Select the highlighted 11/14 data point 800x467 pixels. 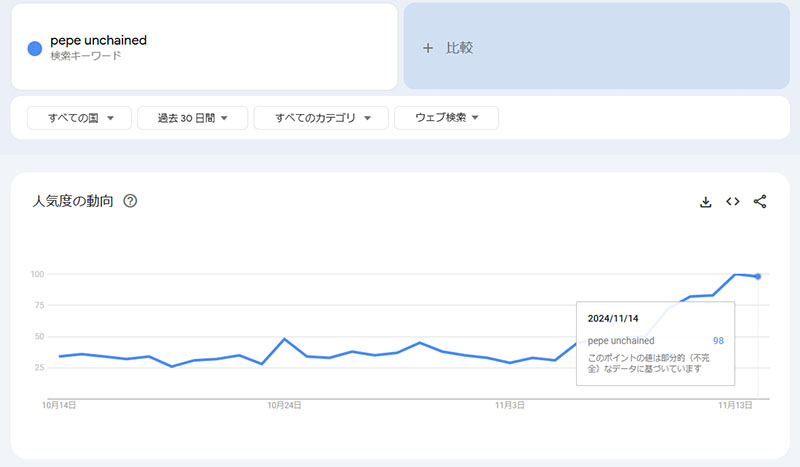pos(758,277)
